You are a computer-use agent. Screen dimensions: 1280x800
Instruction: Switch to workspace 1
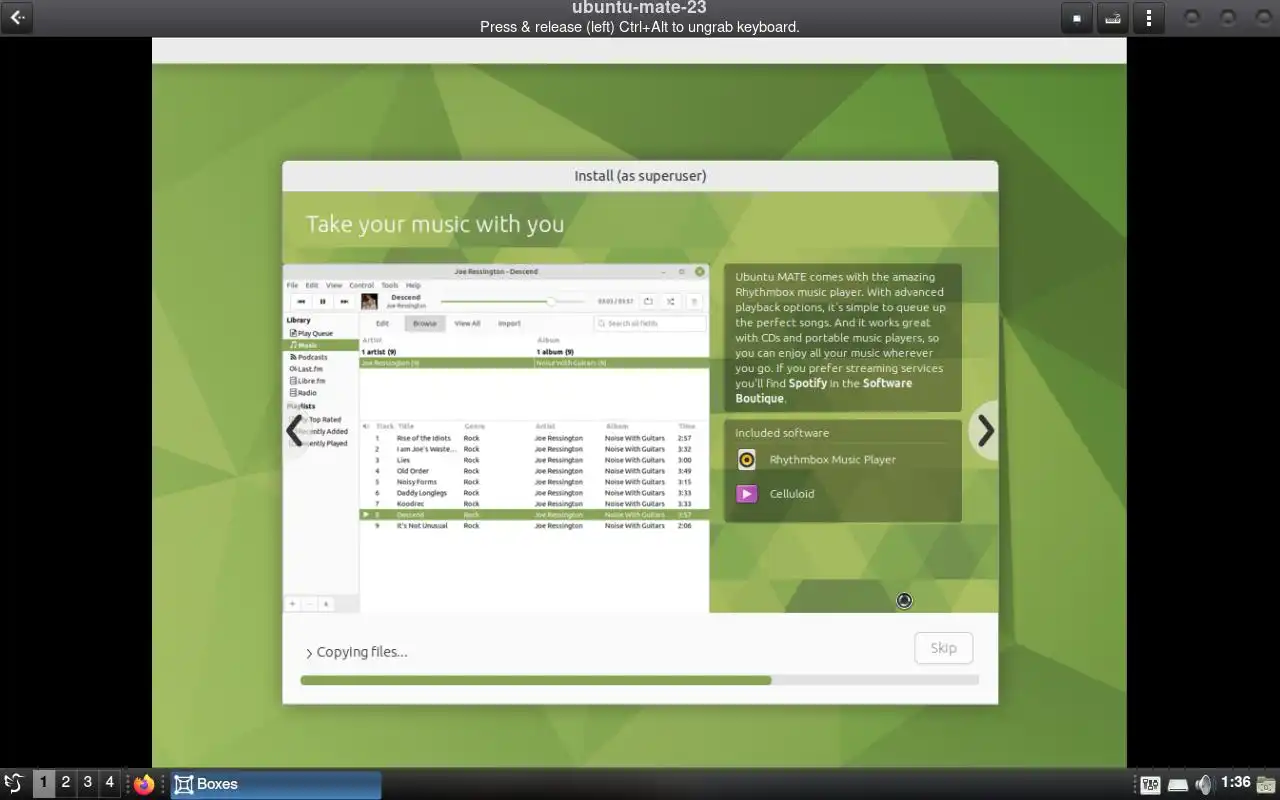(43, 783)
